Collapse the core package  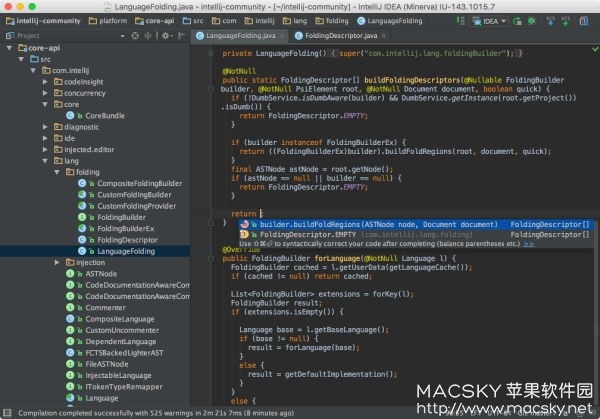[45, 104]
